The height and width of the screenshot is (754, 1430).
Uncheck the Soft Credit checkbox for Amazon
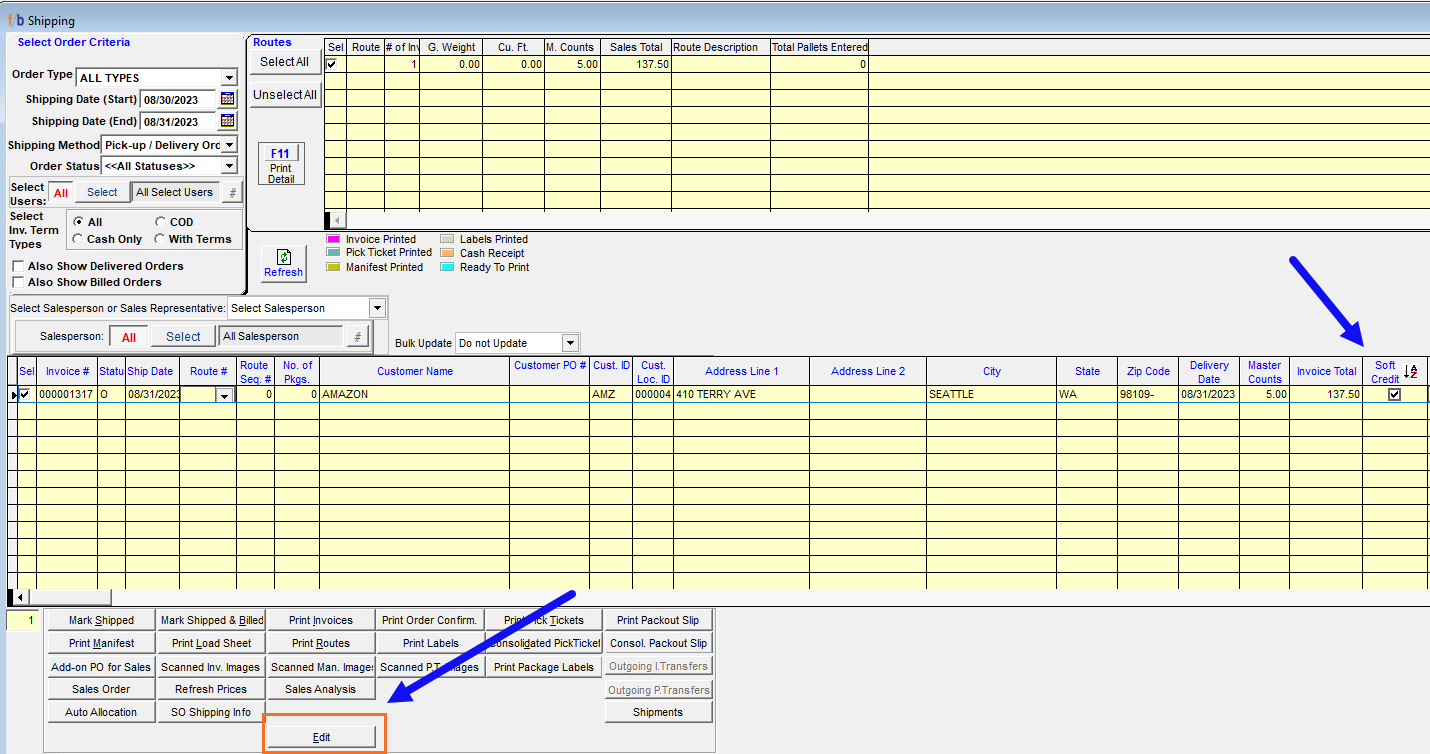[1394, 395]
